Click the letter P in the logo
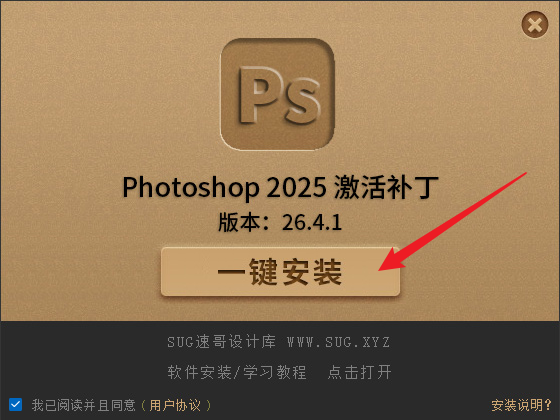 pos(258,95)
